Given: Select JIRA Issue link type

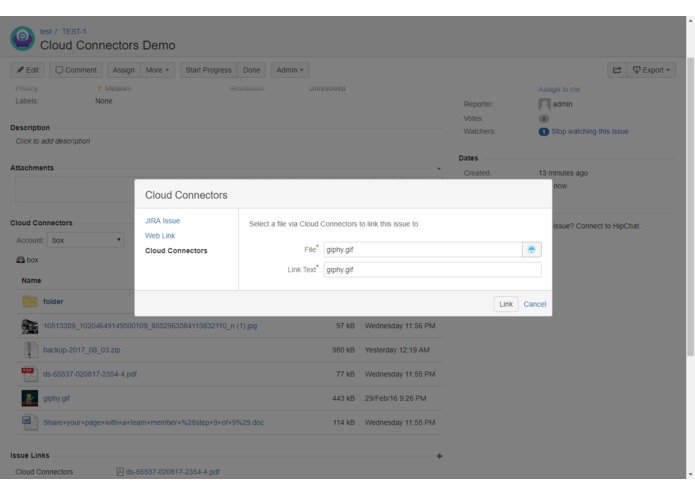Looking at the screenshot, I should coord(162,221).
